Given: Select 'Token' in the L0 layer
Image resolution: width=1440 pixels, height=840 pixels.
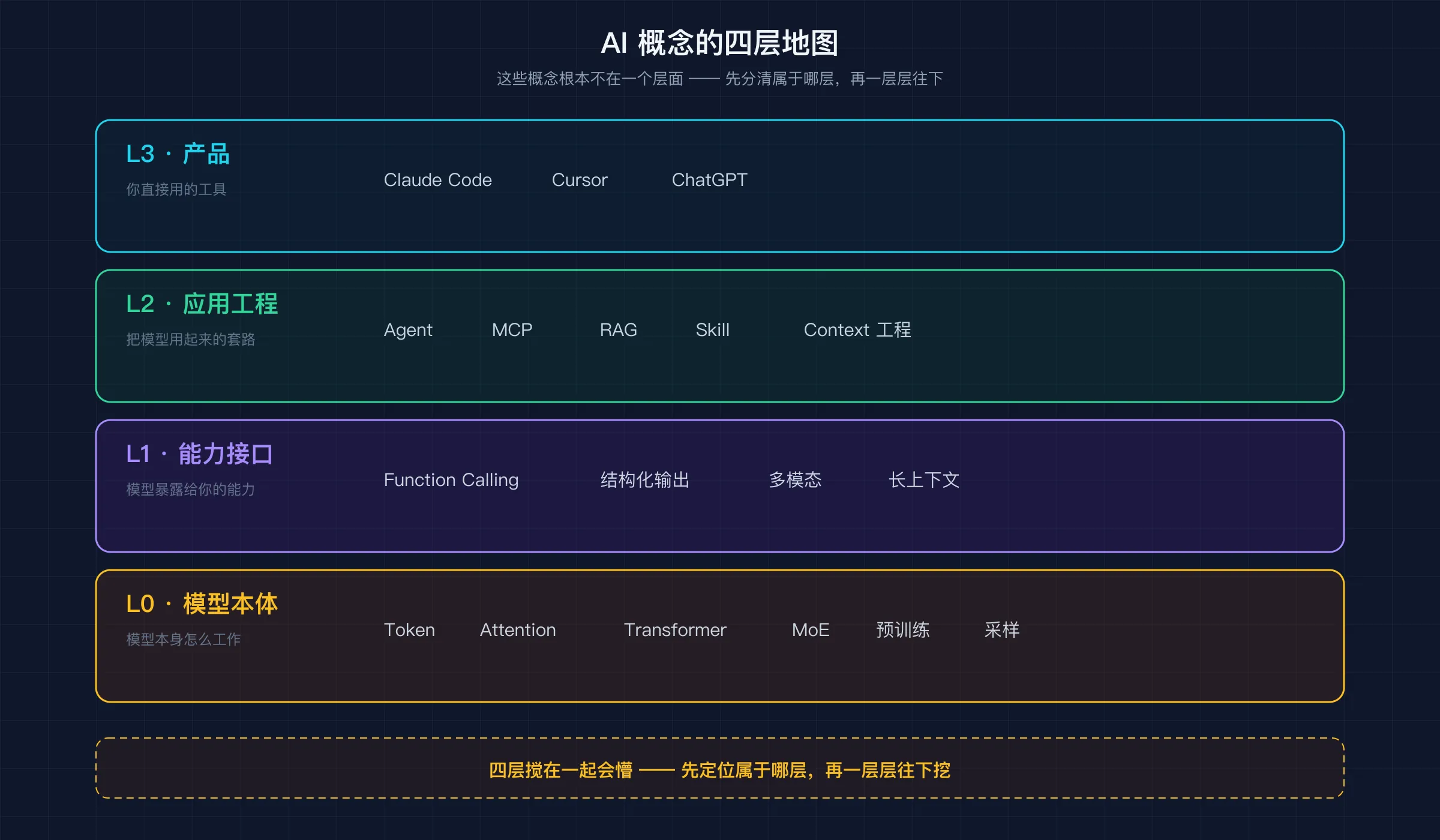Looking at the screenshot, I should [409, 630].
